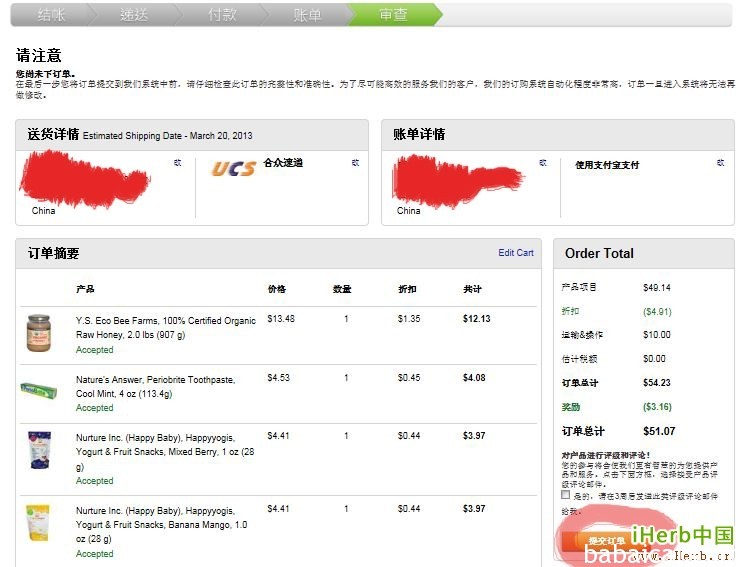Click 改 link next to shipping address
This screenshot has height=567, width=742.
177,162
